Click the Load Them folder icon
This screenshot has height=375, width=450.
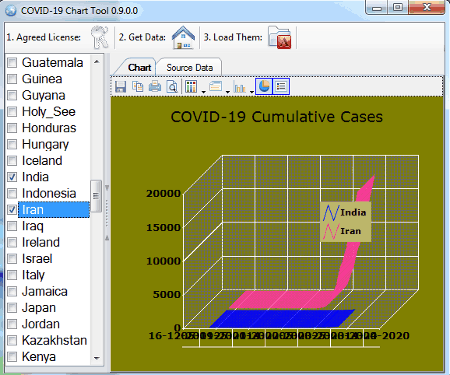click(280, 37)
